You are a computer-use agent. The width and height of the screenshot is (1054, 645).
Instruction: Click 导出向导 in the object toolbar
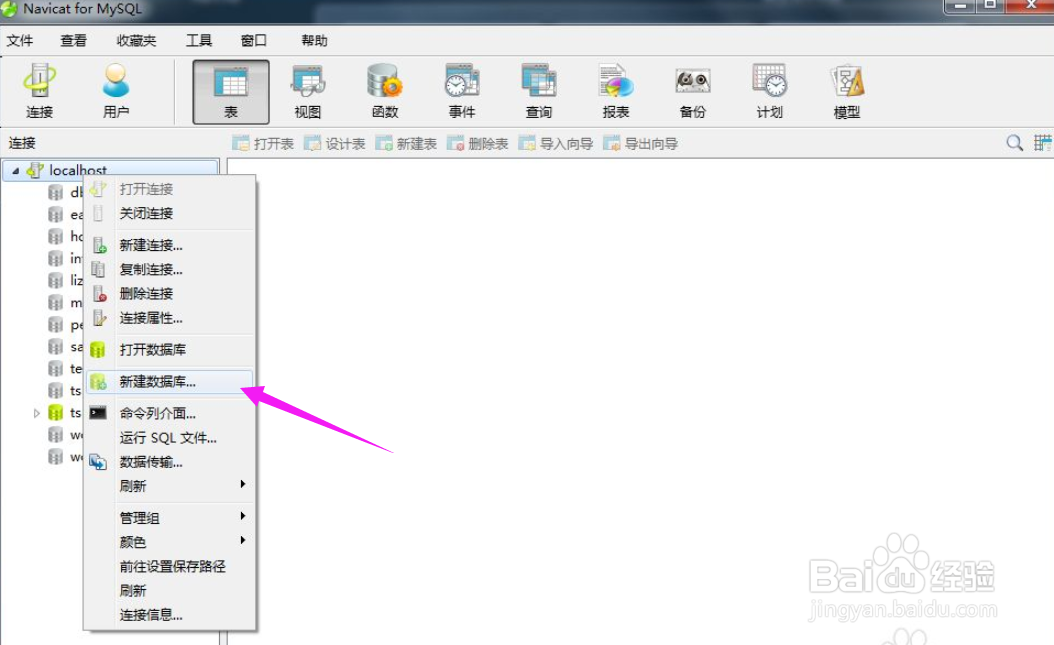641,143
